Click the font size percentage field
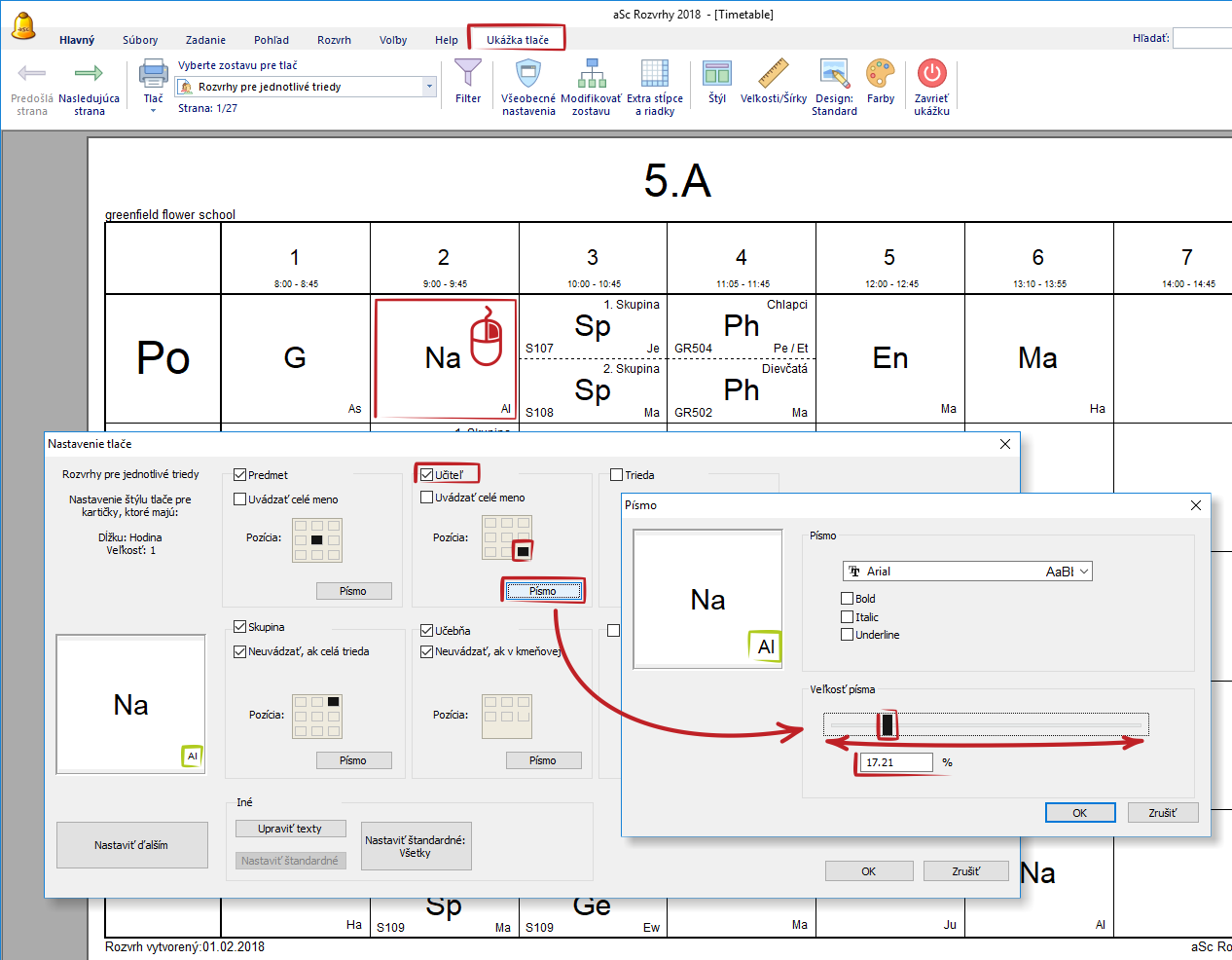The width and height of the screenshot is (1232, 960). point(896,762)
